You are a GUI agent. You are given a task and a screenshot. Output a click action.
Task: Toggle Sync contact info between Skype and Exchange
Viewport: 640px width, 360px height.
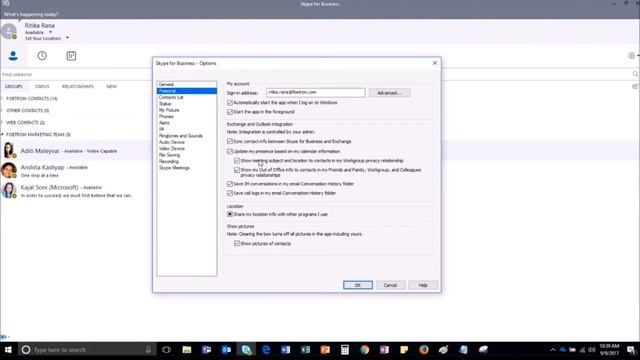pos(230,141)
